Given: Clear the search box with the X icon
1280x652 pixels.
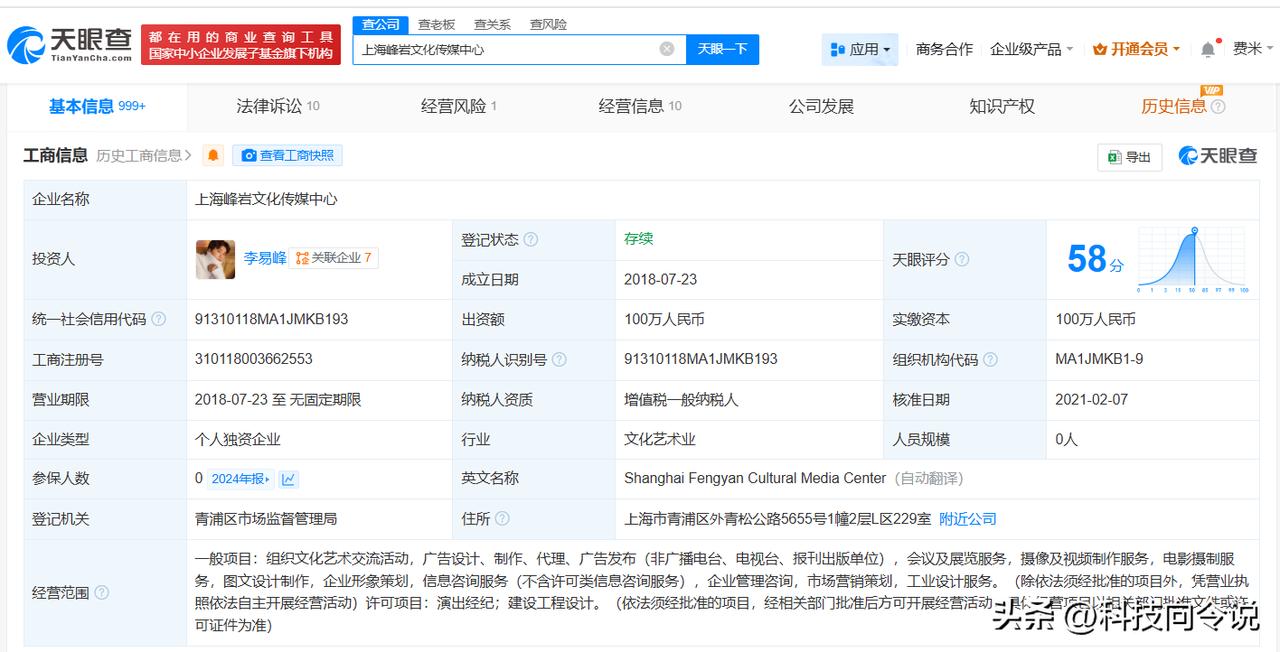Looking at the screenshot, I should tap(667, 49).
